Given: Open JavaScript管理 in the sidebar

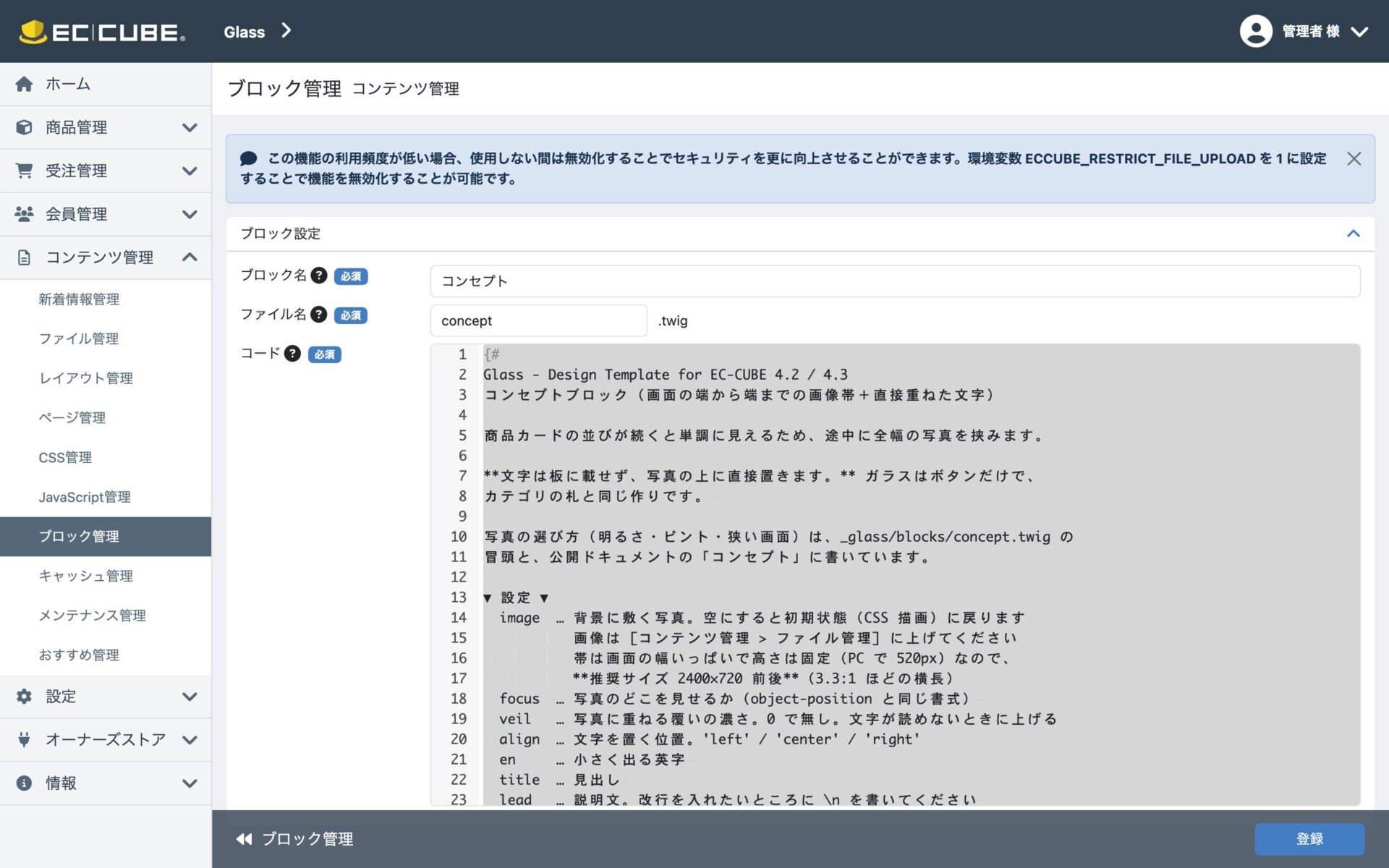Looking at the screenshot, I should pos(106,497).
